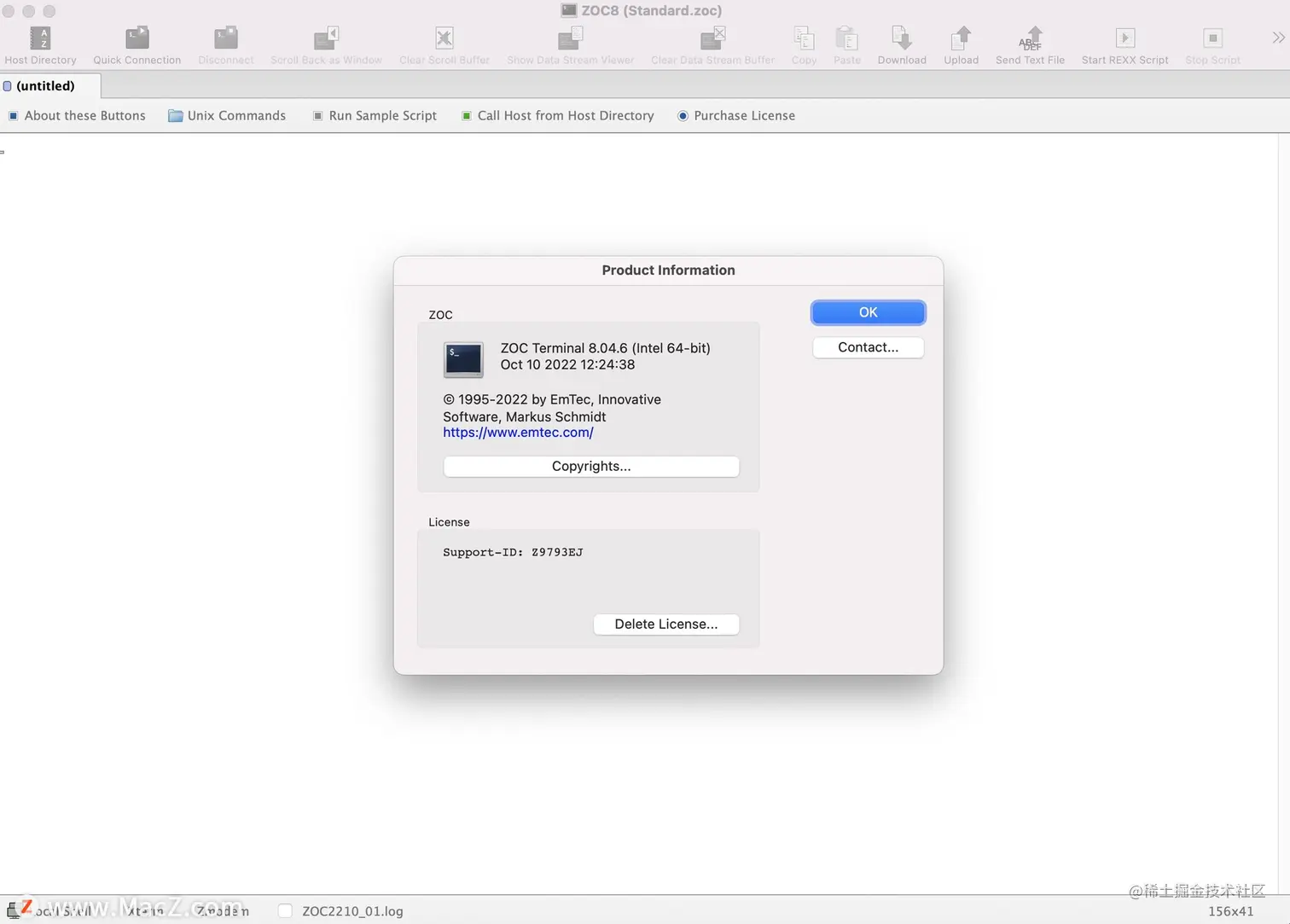The height and width of the screenshot is (924, 1290).
Task: Click the ZOC Terminal 8.04.6 version text
Action: point(605,348)
